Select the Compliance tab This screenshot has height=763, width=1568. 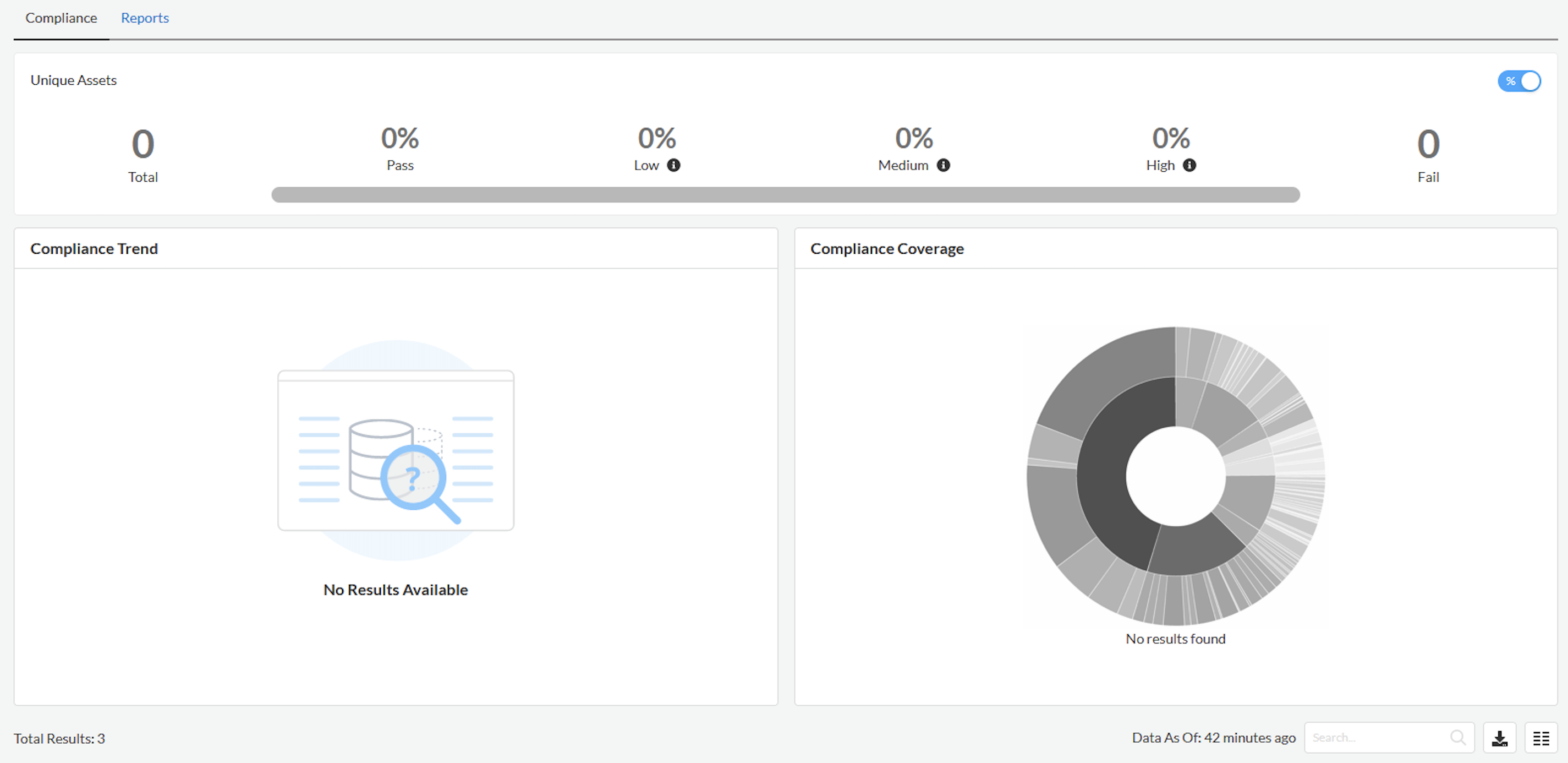(x=61, y=18)
